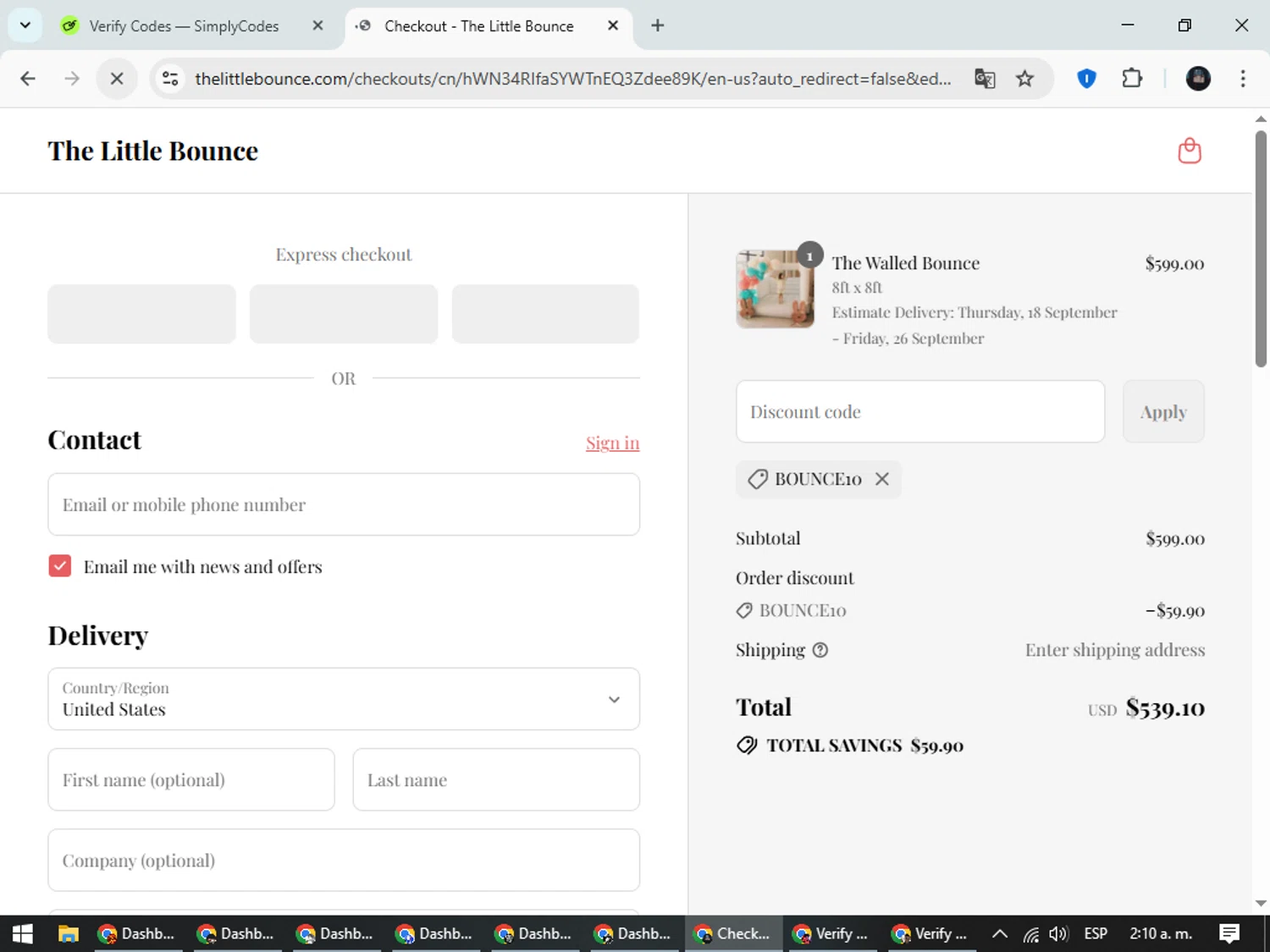Switch to the rightmost Verify taskbar window
The width and height of the screenshot is (1270, 952).
click(x=930, y=933)
